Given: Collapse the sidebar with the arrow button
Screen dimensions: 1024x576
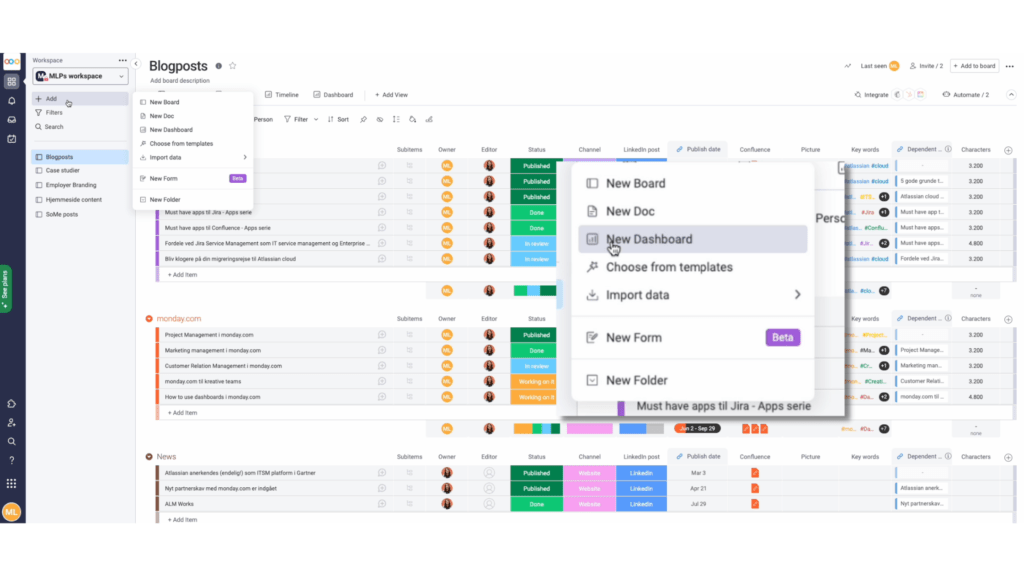Looking at the screenshot, I should [136, 63].
